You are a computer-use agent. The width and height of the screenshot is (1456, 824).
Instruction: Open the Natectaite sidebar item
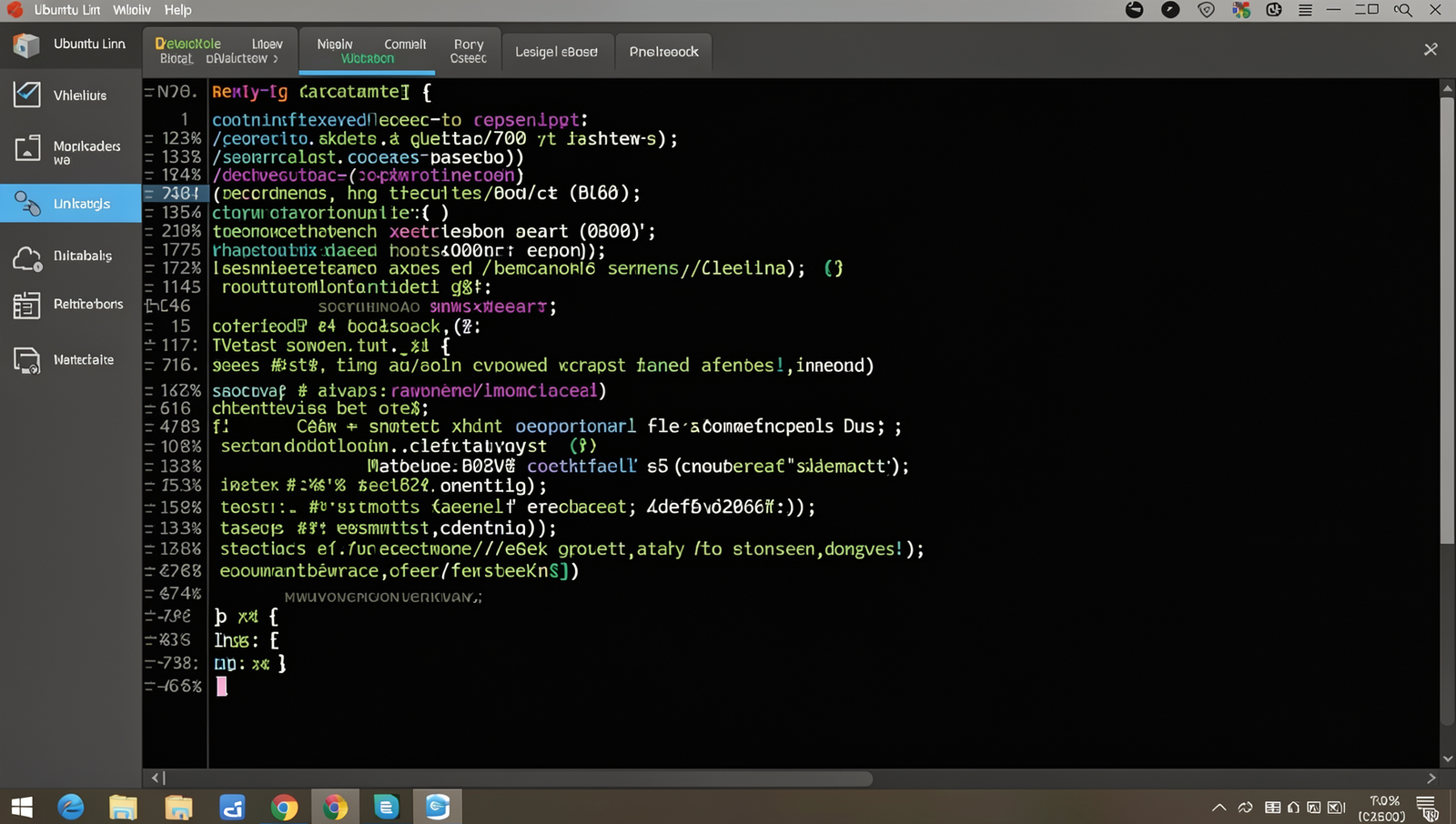pyautogui.click(x=70, y=360)
